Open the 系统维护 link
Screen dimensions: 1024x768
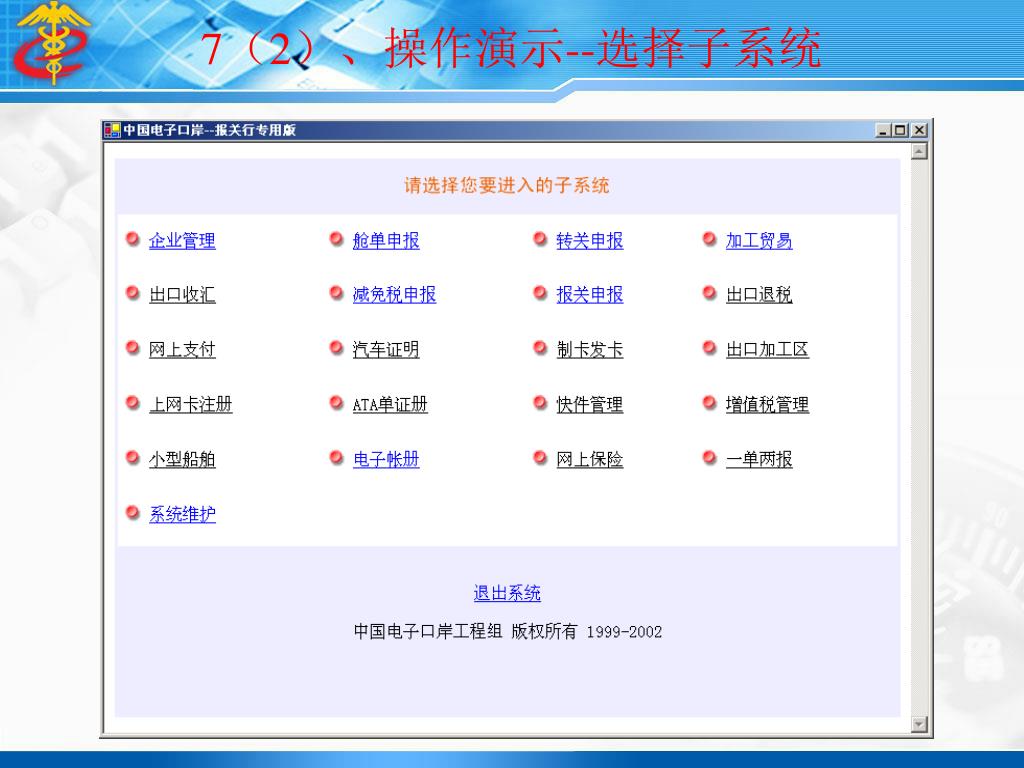182,514
